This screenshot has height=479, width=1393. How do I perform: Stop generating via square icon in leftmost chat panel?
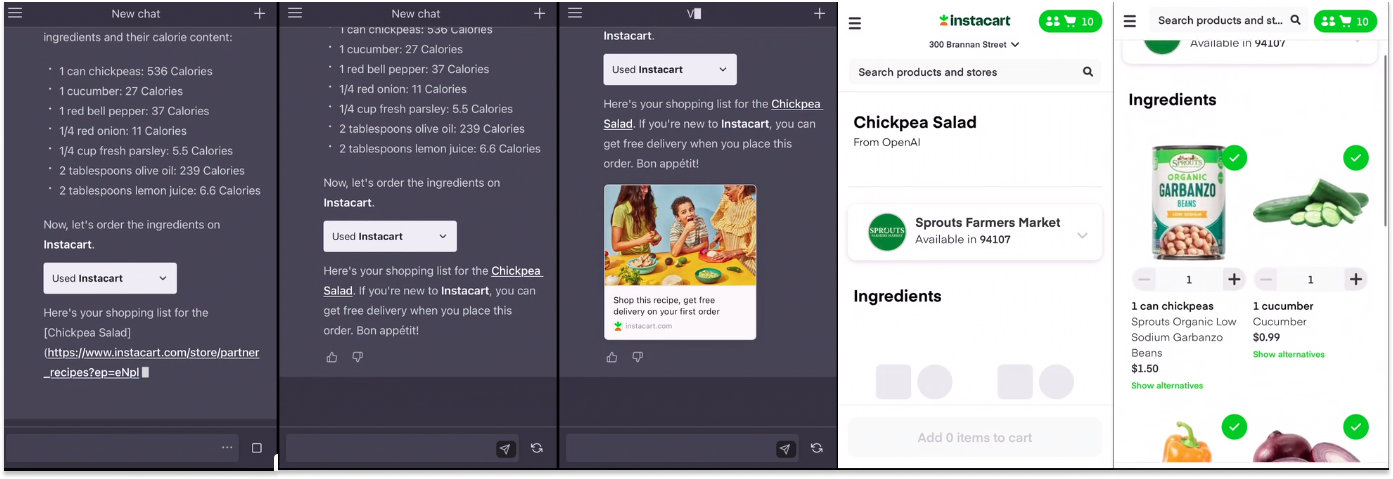click(x=257, y=448)
